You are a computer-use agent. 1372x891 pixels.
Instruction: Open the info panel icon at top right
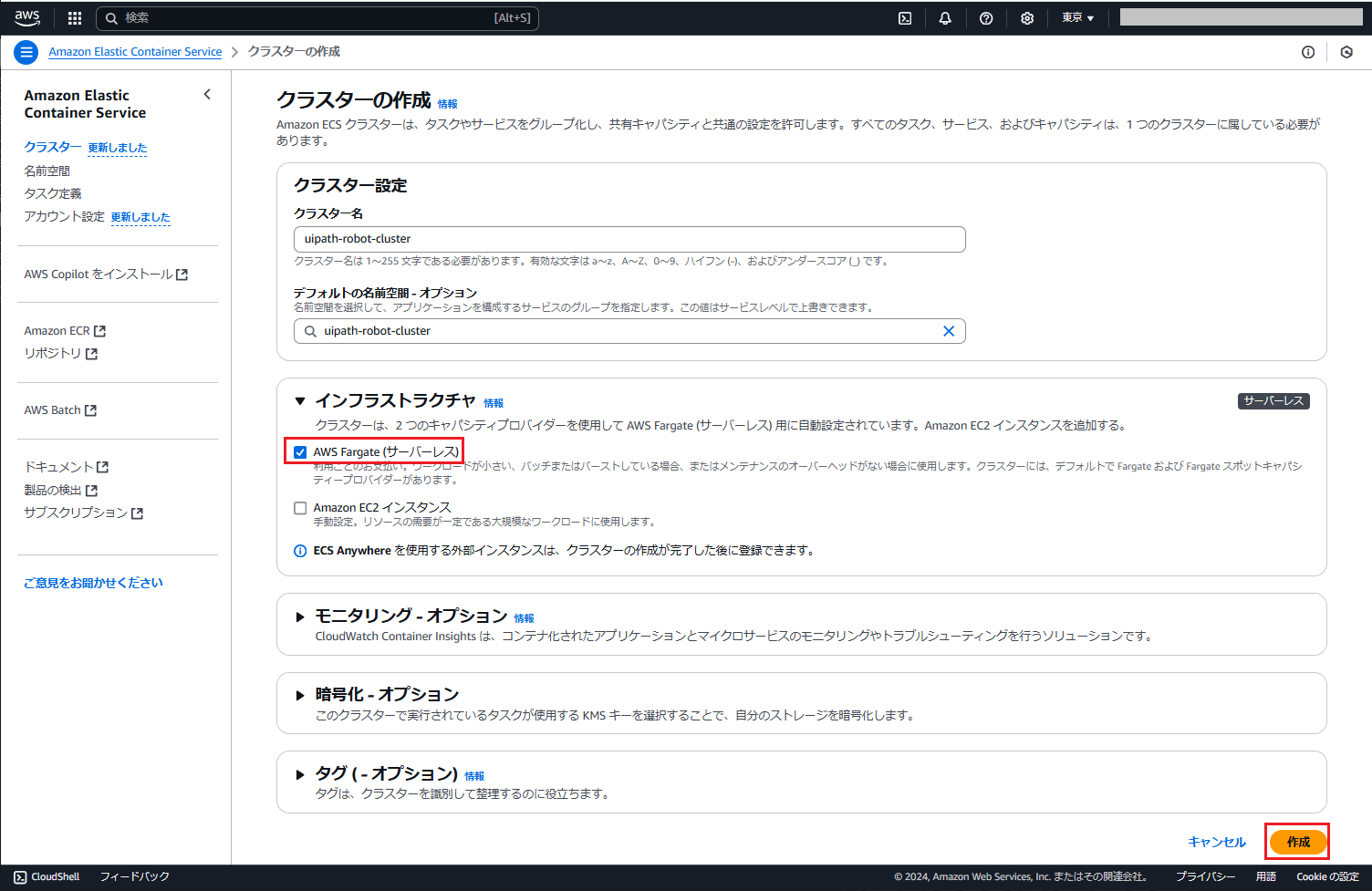click(x=1308, y=52)
